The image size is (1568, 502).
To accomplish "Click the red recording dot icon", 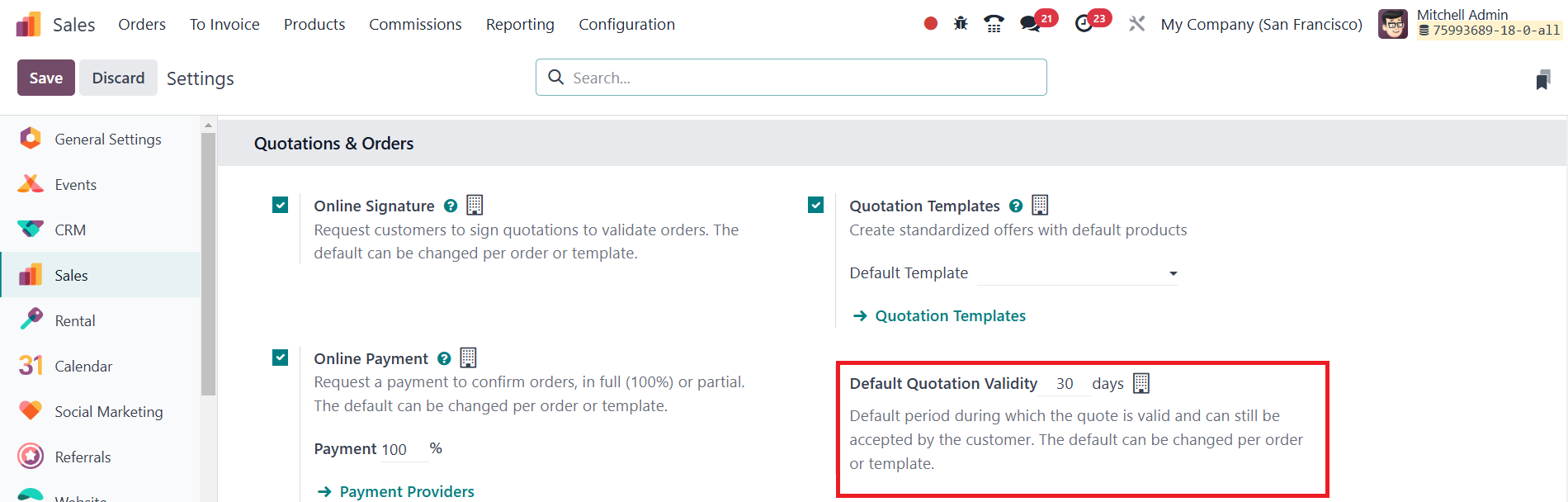I will [x=931, y=24].
